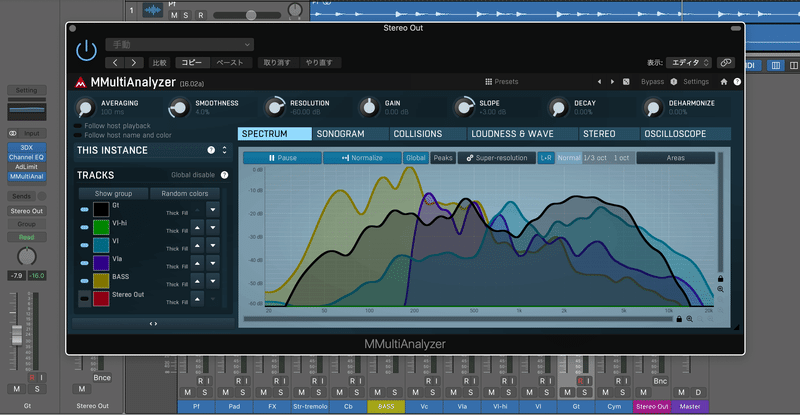Move BASS track down
The width and height of the screenshot is (800, 415).
click(213, 281)
